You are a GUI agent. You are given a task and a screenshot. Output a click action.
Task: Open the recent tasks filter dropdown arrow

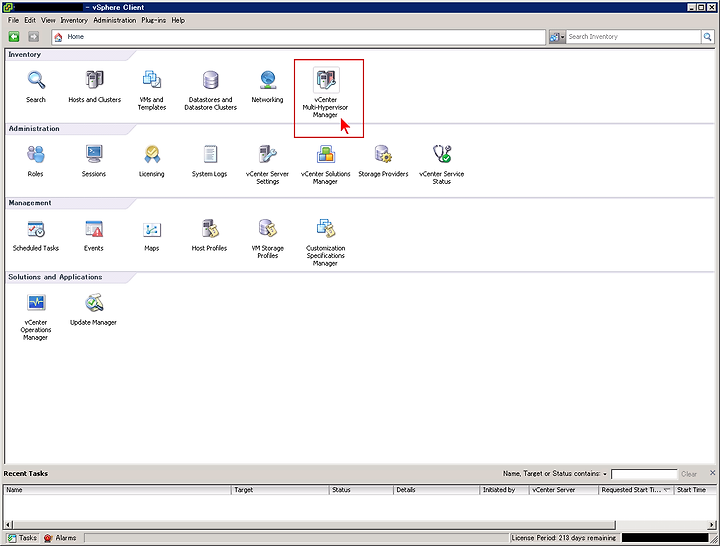[x=605, y=474]
